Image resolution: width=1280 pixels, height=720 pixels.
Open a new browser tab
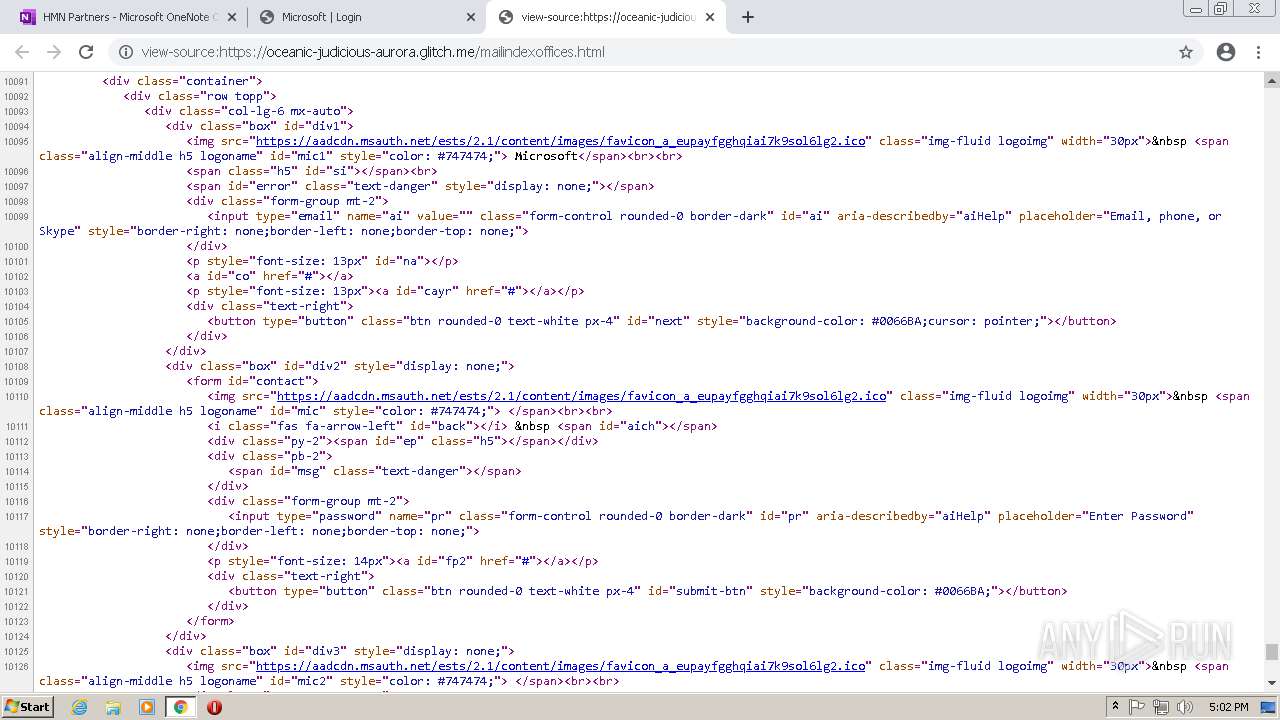point(748,17)
